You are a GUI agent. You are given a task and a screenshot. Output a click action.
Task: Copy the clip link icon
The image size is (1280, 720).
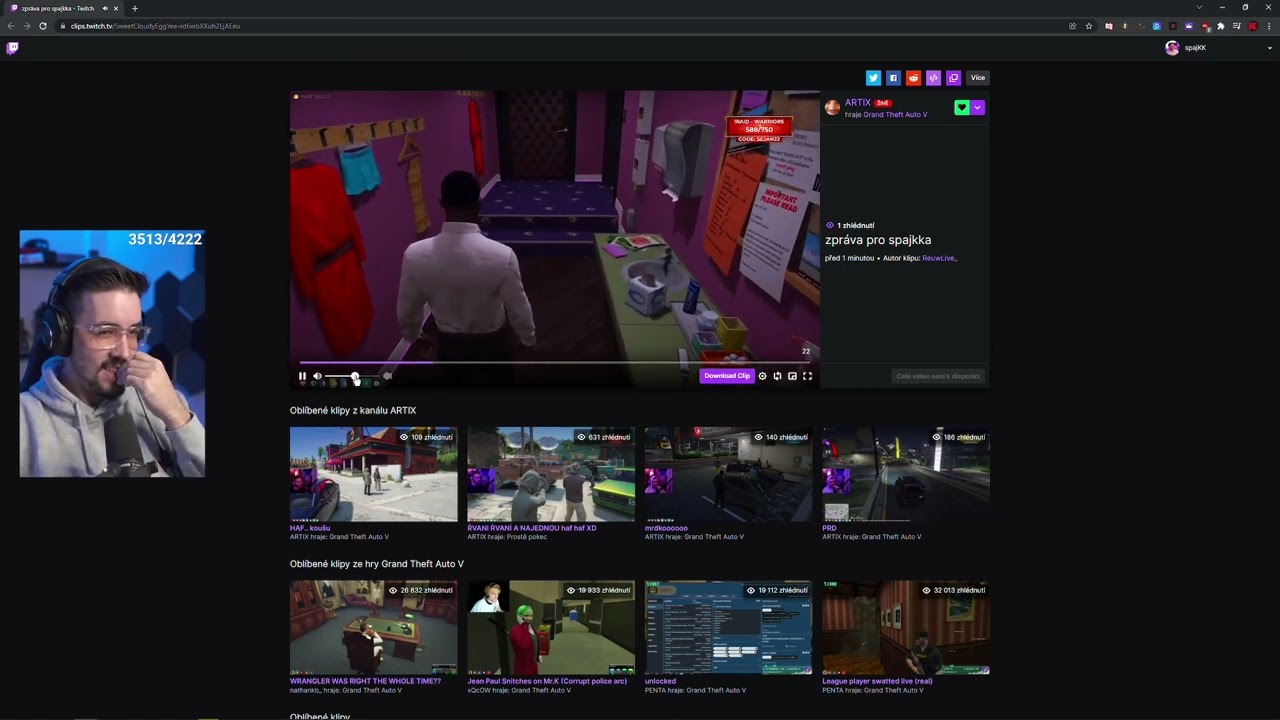953,78
